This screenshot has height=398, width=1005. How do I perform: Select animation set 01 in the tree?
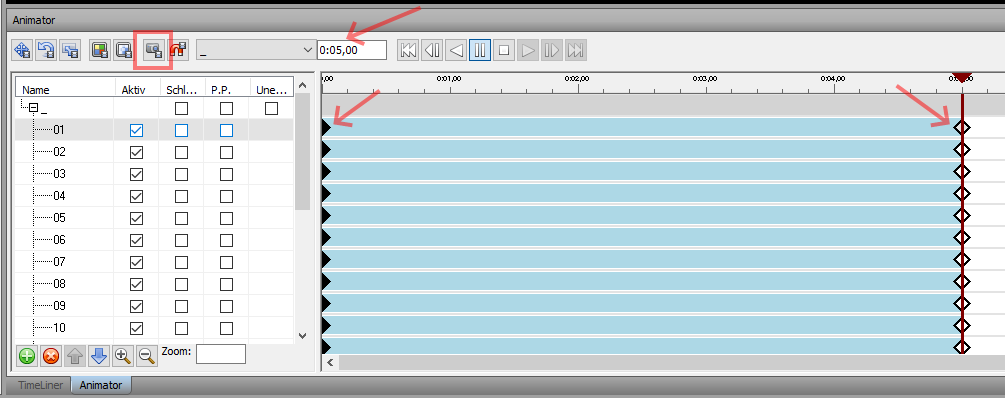[x=60, y=131]
